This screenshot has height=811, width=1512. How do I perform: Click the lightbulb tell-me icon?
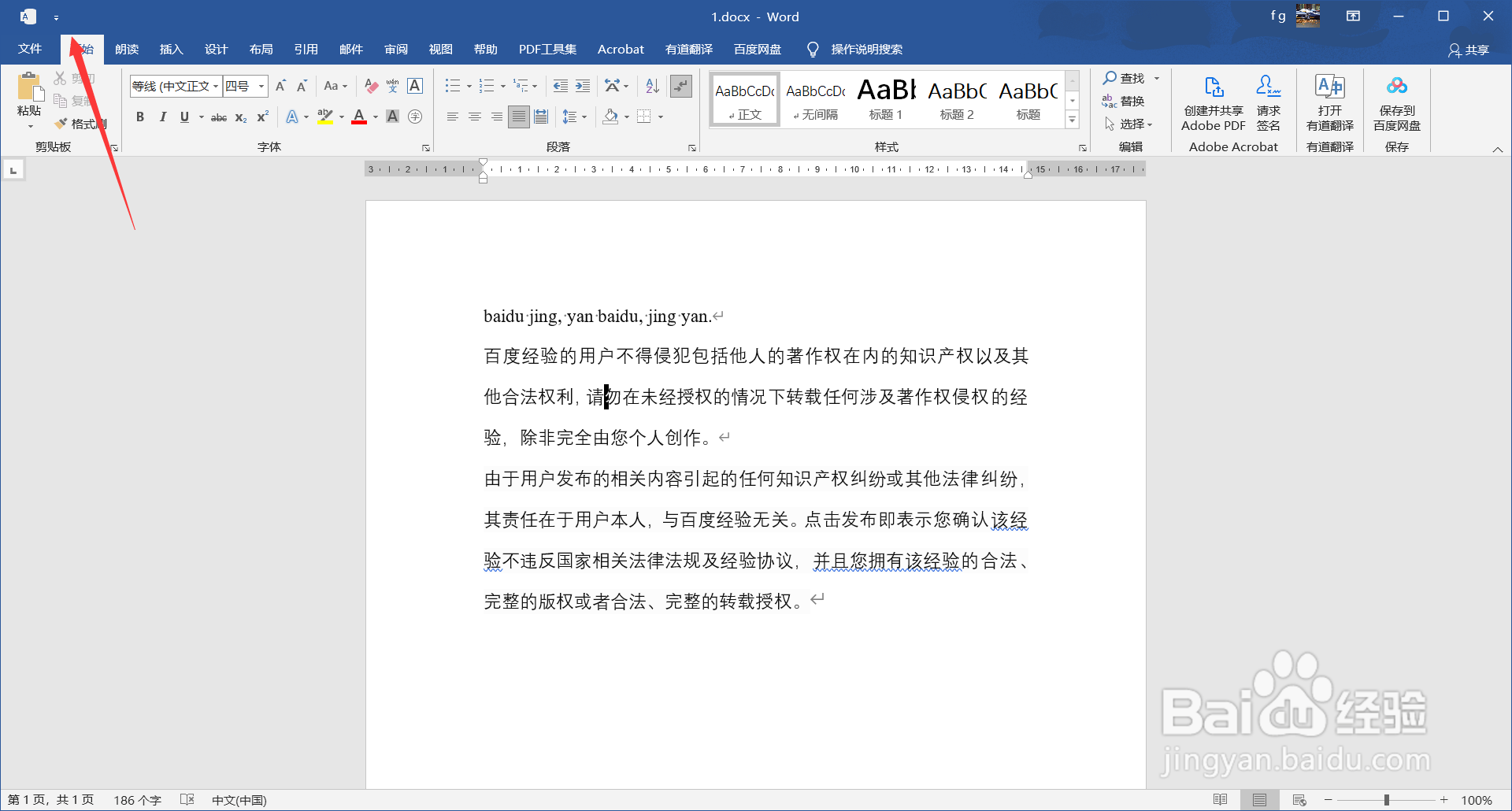pos(813,50)
